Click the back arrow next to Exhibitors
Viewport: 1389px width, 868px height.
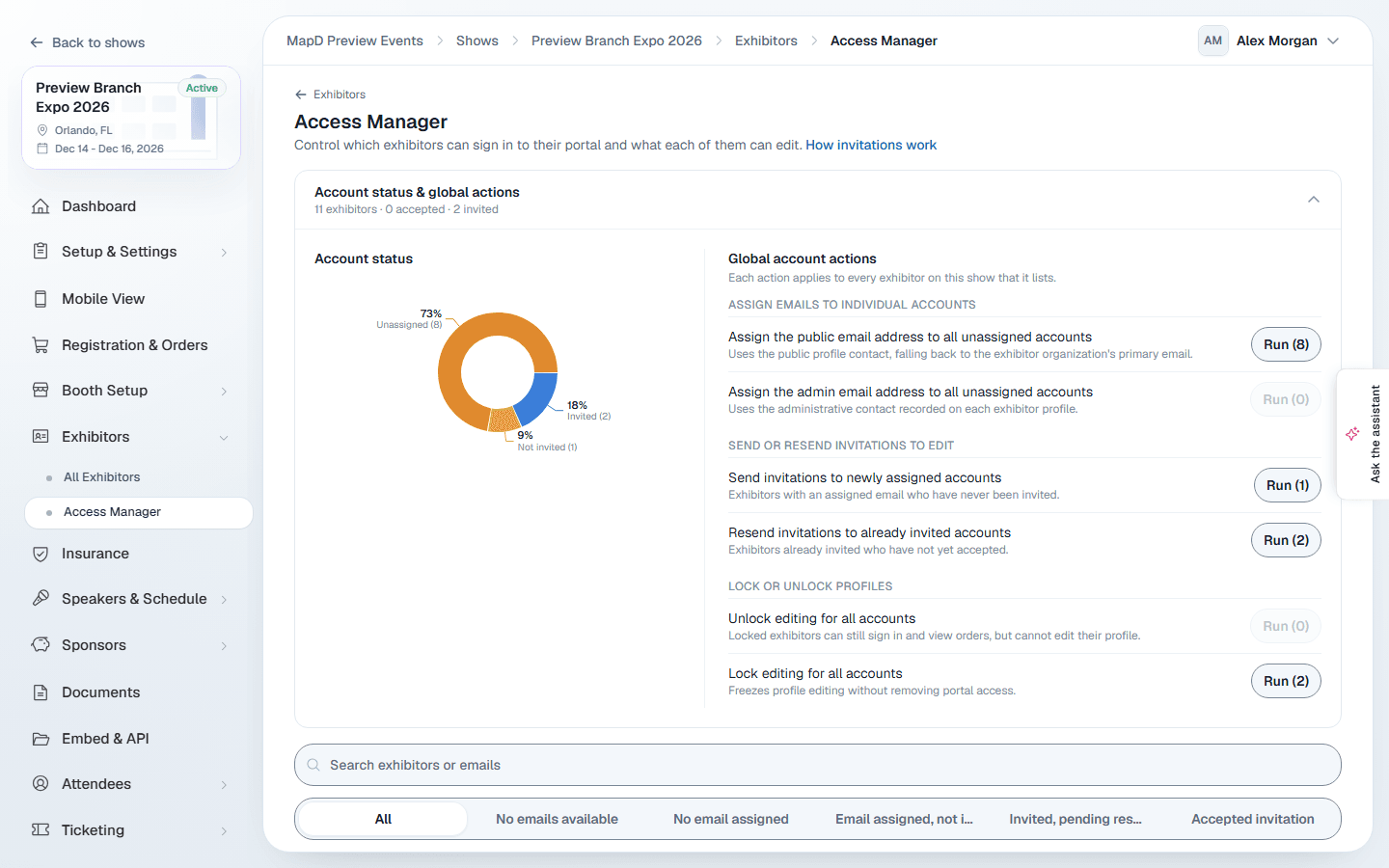point(301,95)
